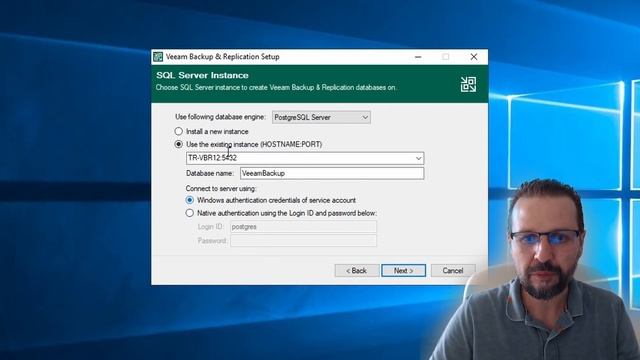Cancel the Veeam setup wizard
Image resolution: width=640 pixels, height=360 pixels.
click(x=453, y=271)
